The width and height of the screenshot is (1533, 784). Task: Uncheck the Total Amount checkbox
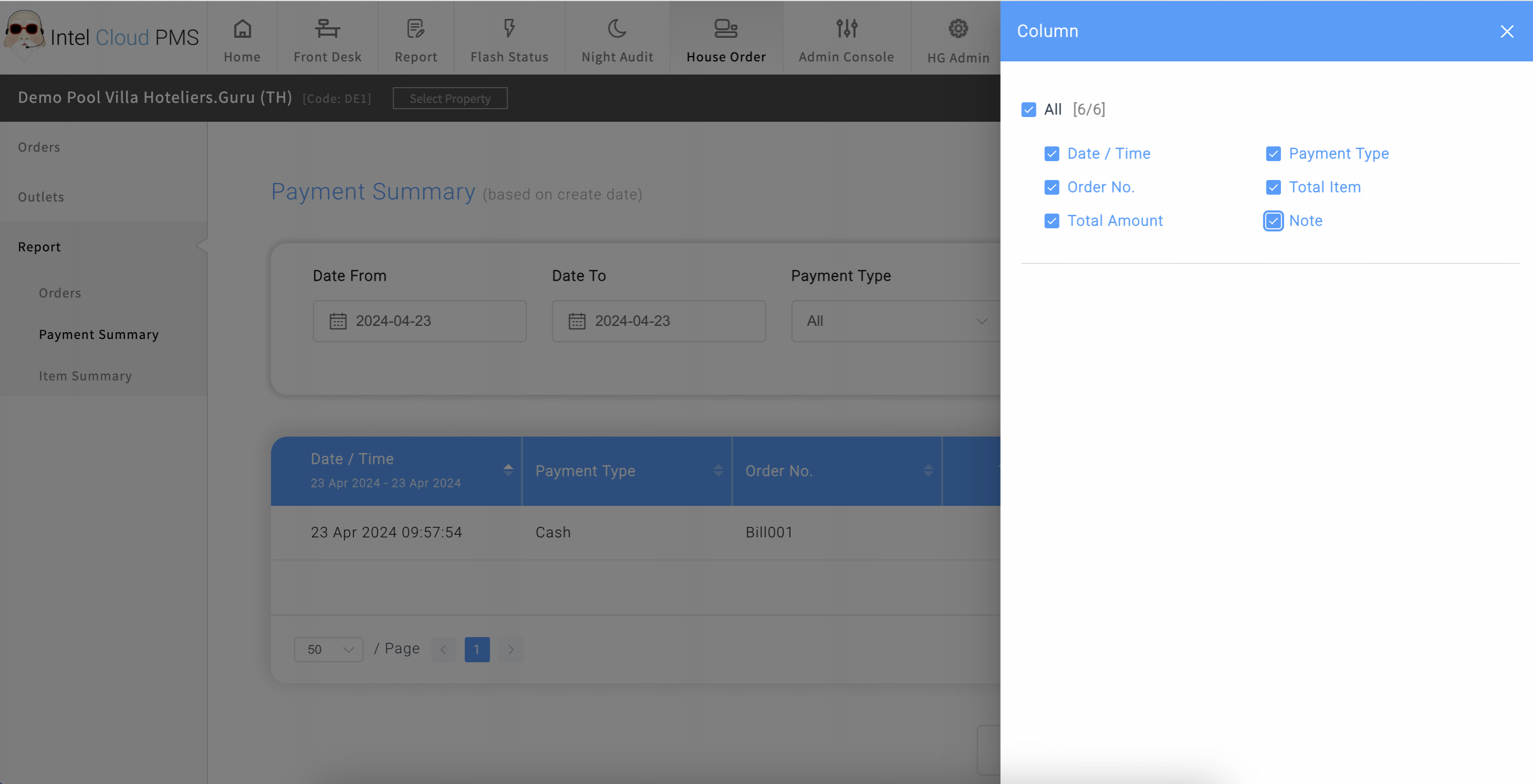tap(1052, 221)
